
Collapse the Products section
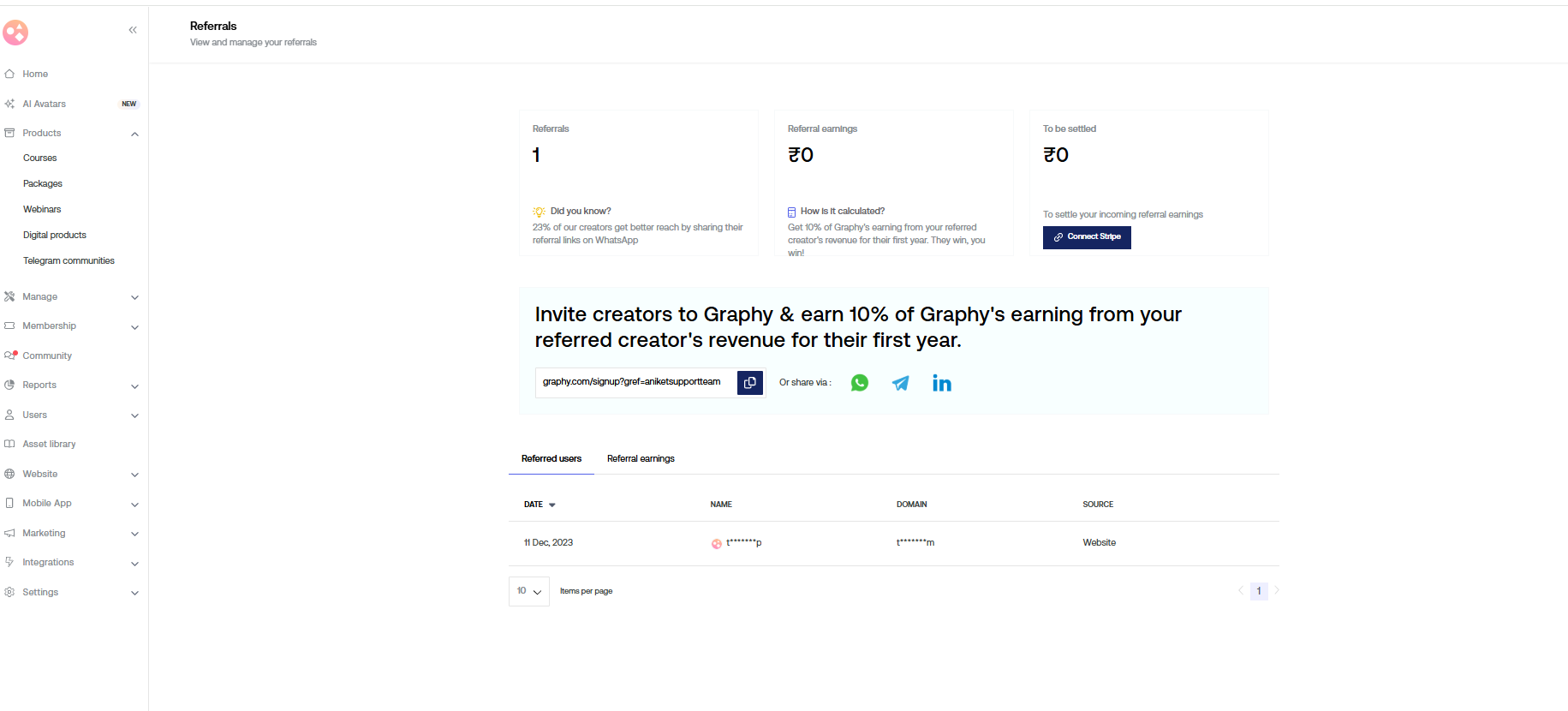pos(134,134)
